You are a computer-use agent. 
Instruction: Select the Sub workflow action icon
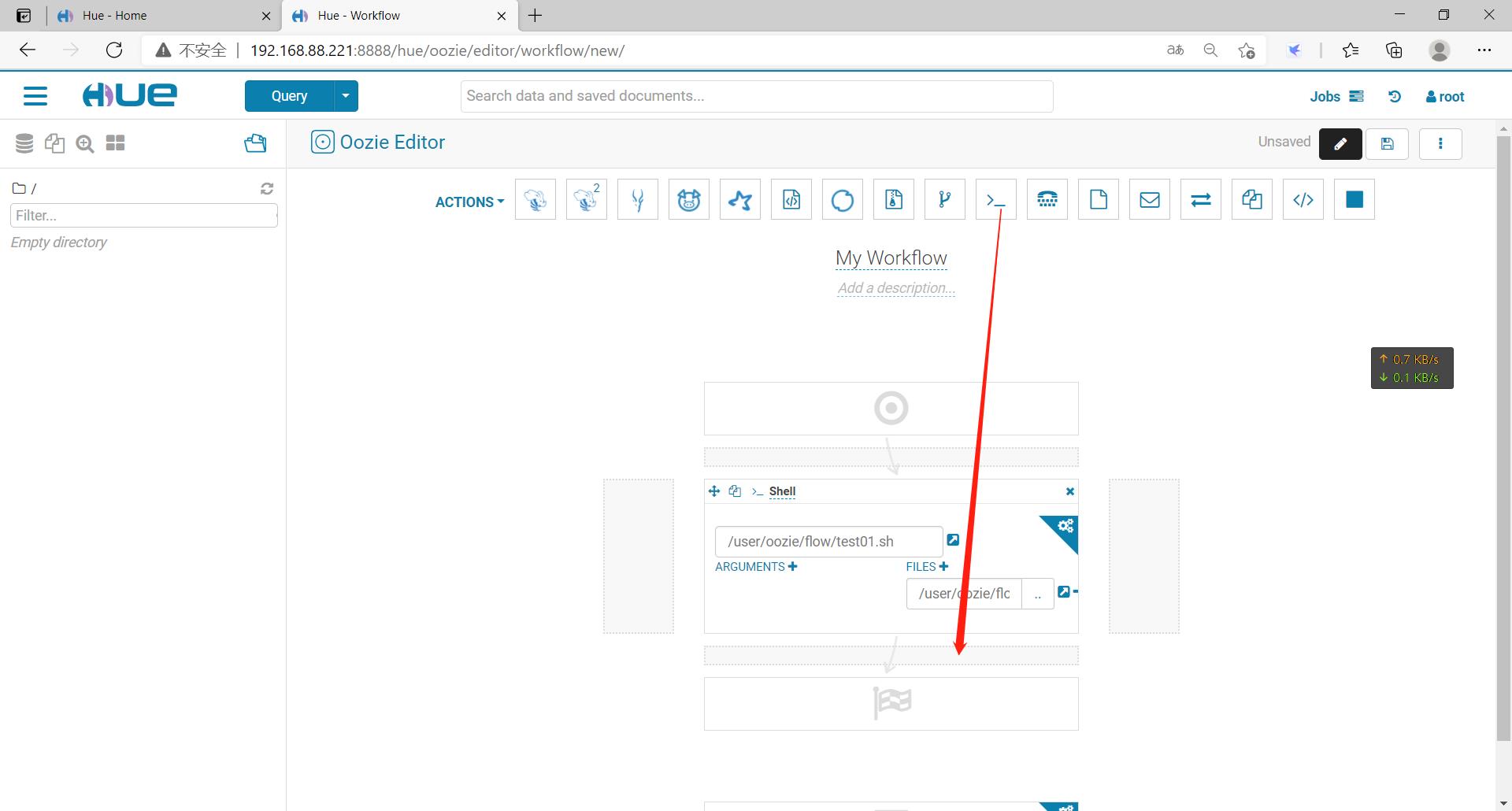point(945,200)
